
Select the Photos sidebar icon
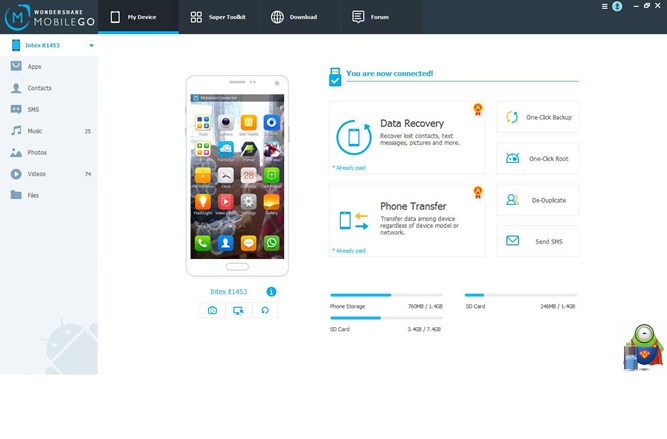pyautogui.click(x=16, y=152)
